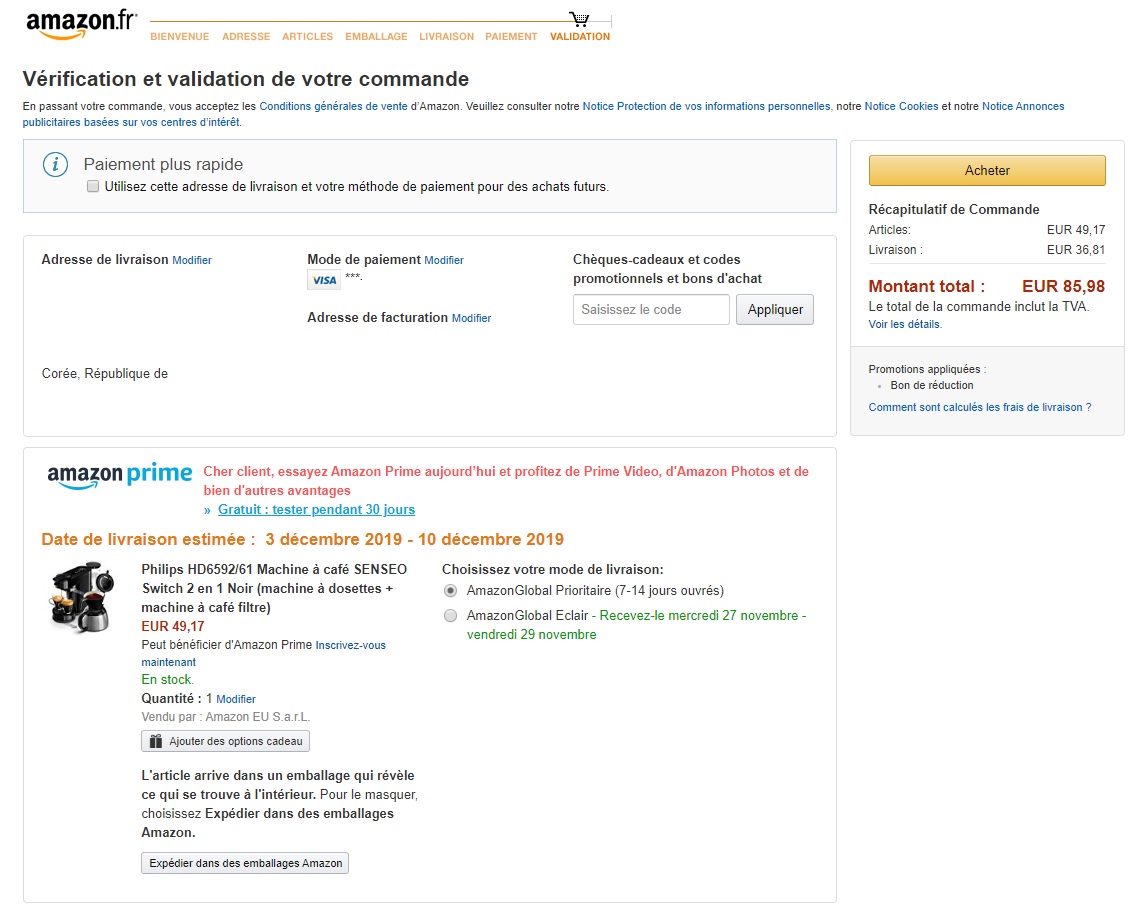Viewport: 1137px width, 909px height.
Task: Click the Visa card icon
Action: 324,280
